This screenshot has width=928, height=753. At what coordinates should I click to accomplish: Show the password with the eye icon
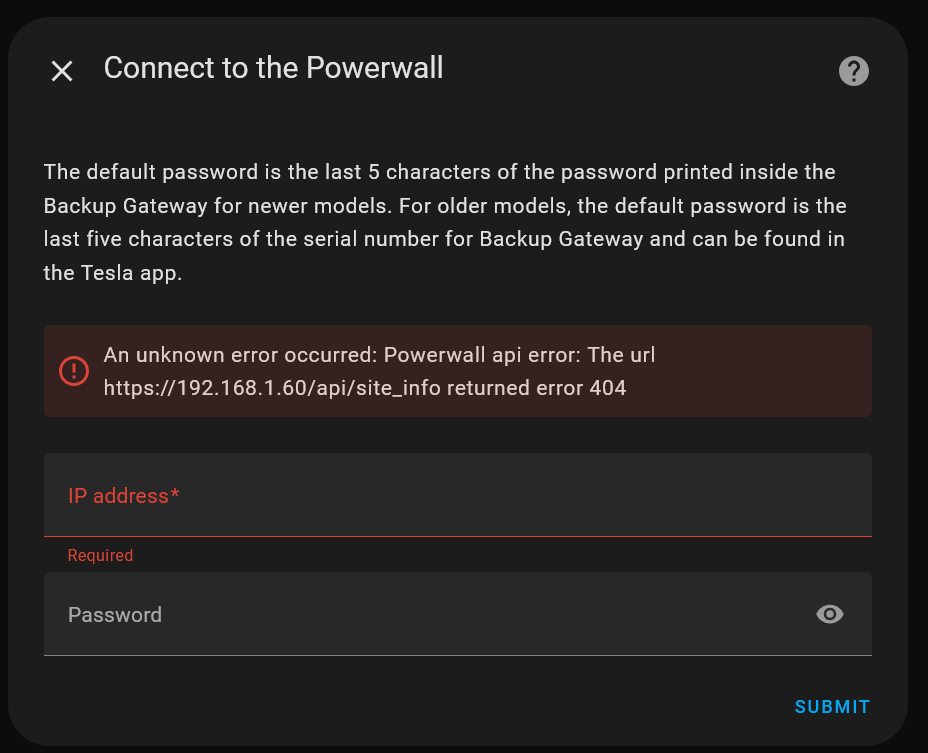click(829, 614)
